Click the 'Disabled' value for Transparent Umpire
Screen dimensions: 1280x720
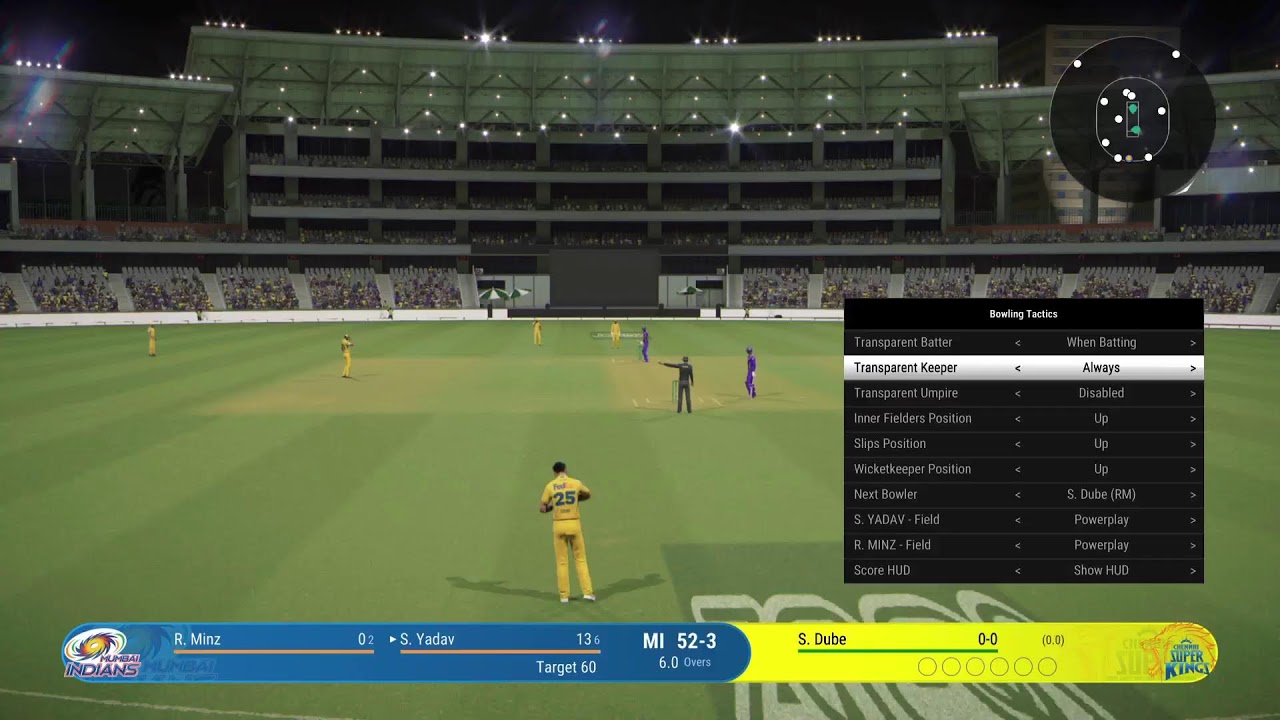1101,393
